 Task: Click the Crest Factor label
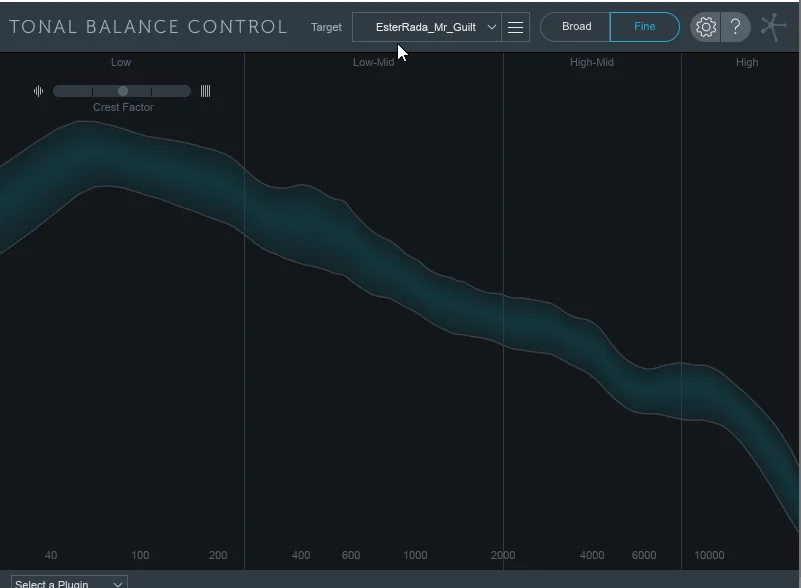point(123,107)
